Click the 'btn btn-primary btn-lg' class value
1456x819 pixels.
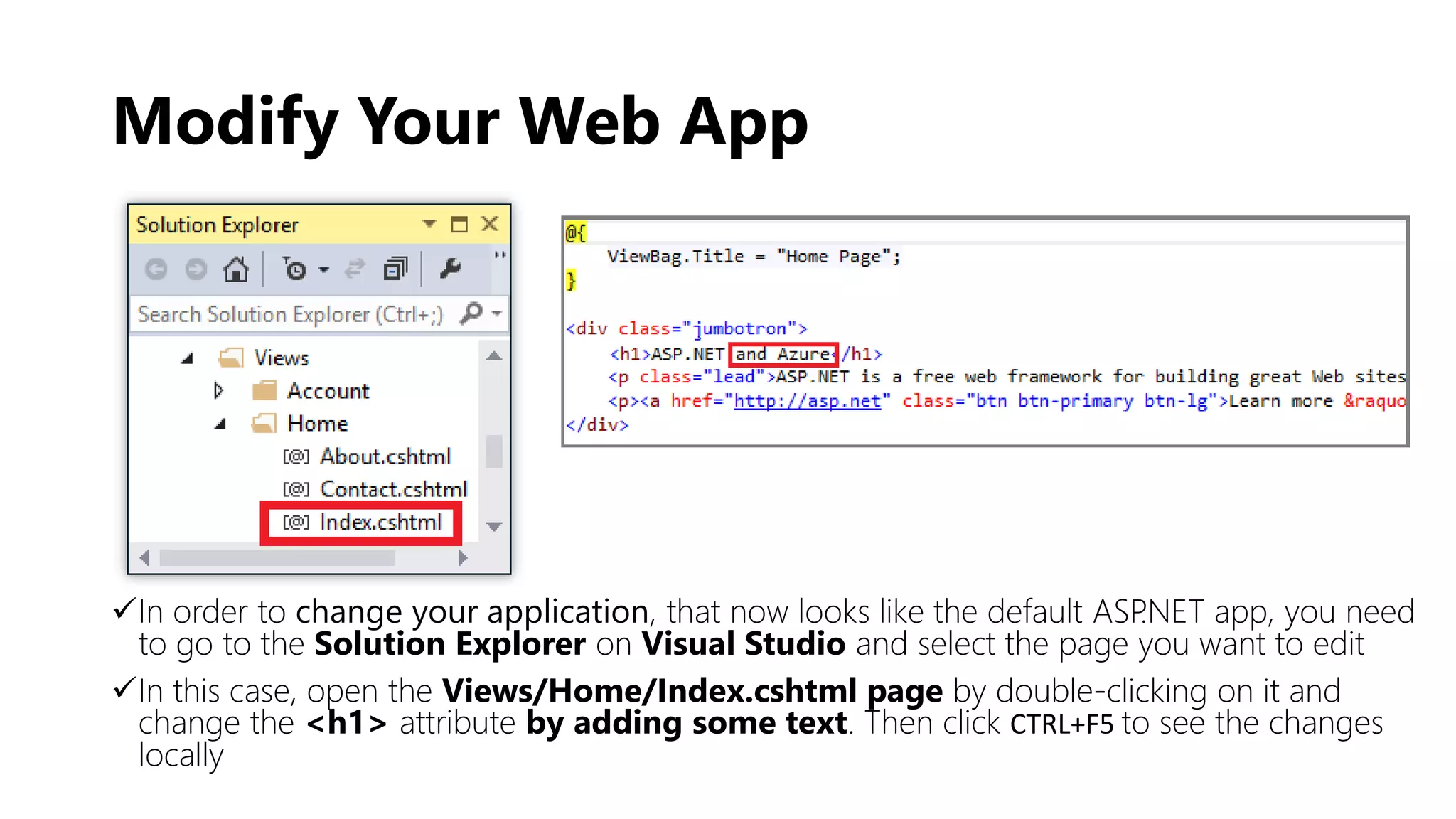[1091, 401]
